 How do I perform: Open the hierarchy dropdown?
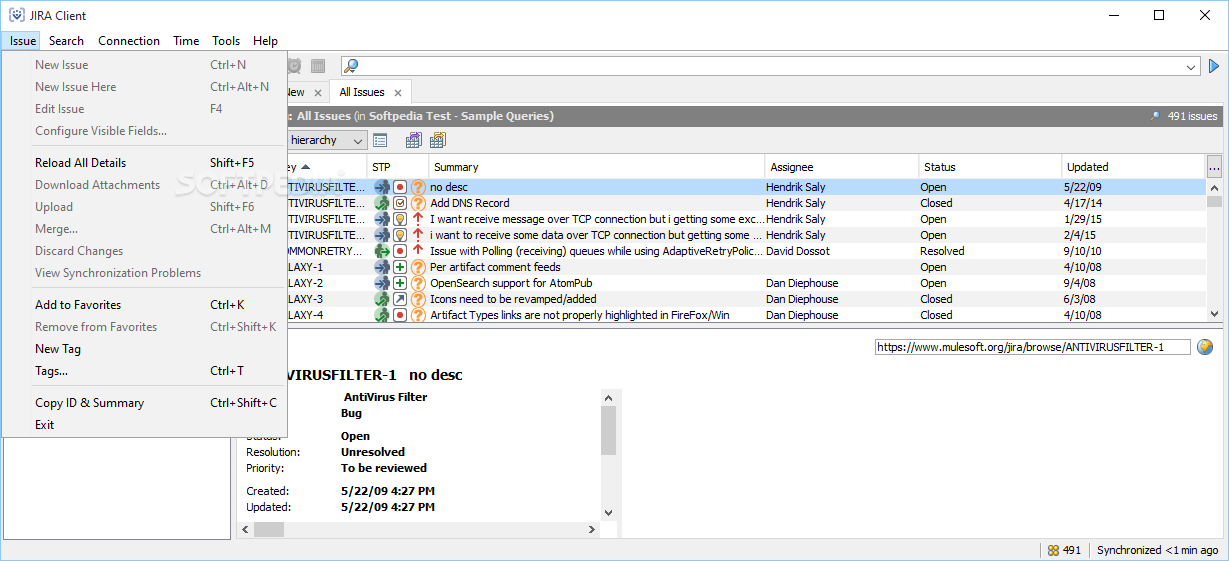click(358, 140)
